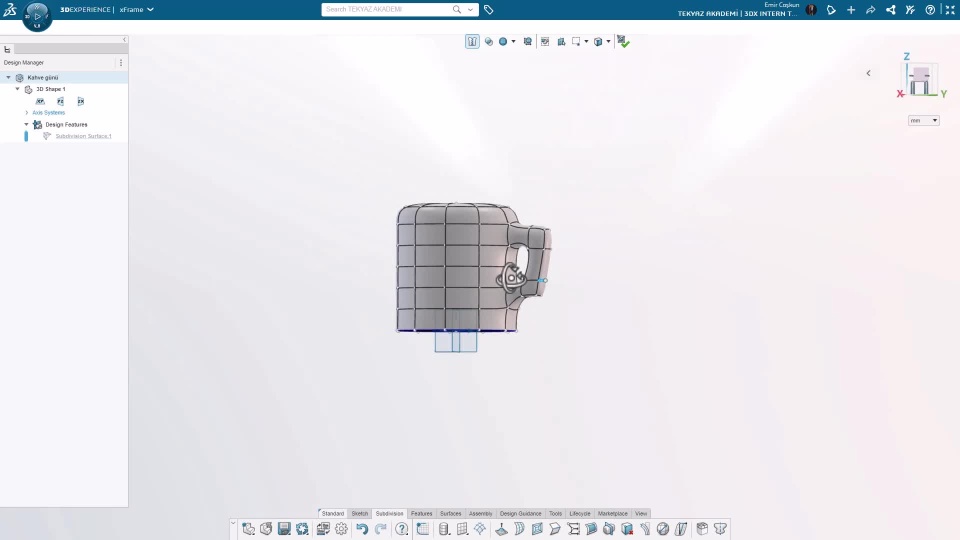Click the Search TEKYAZ AKADEMI field
Image resolution: width=960 pixels, height=540 pixels.
(x=386, y=9)
